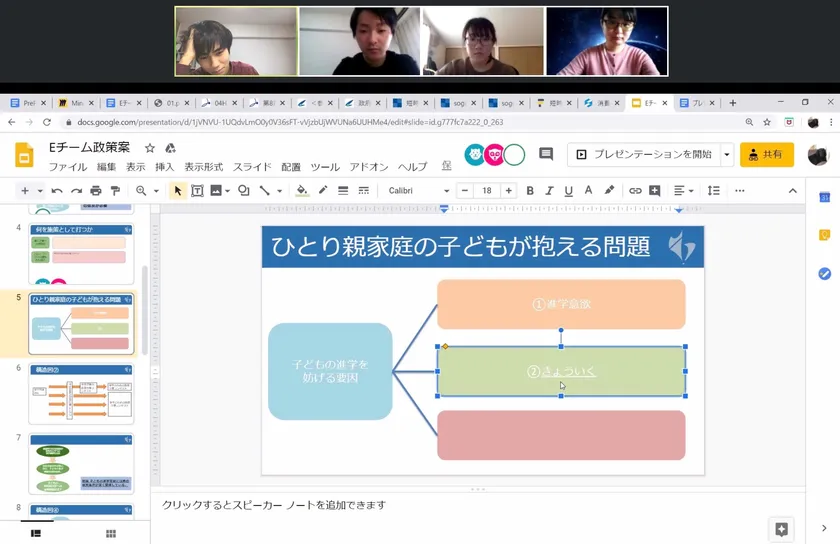Click the undo arrow
The width and height of the screenshot is (840, 544).
(x=57, y=190)
